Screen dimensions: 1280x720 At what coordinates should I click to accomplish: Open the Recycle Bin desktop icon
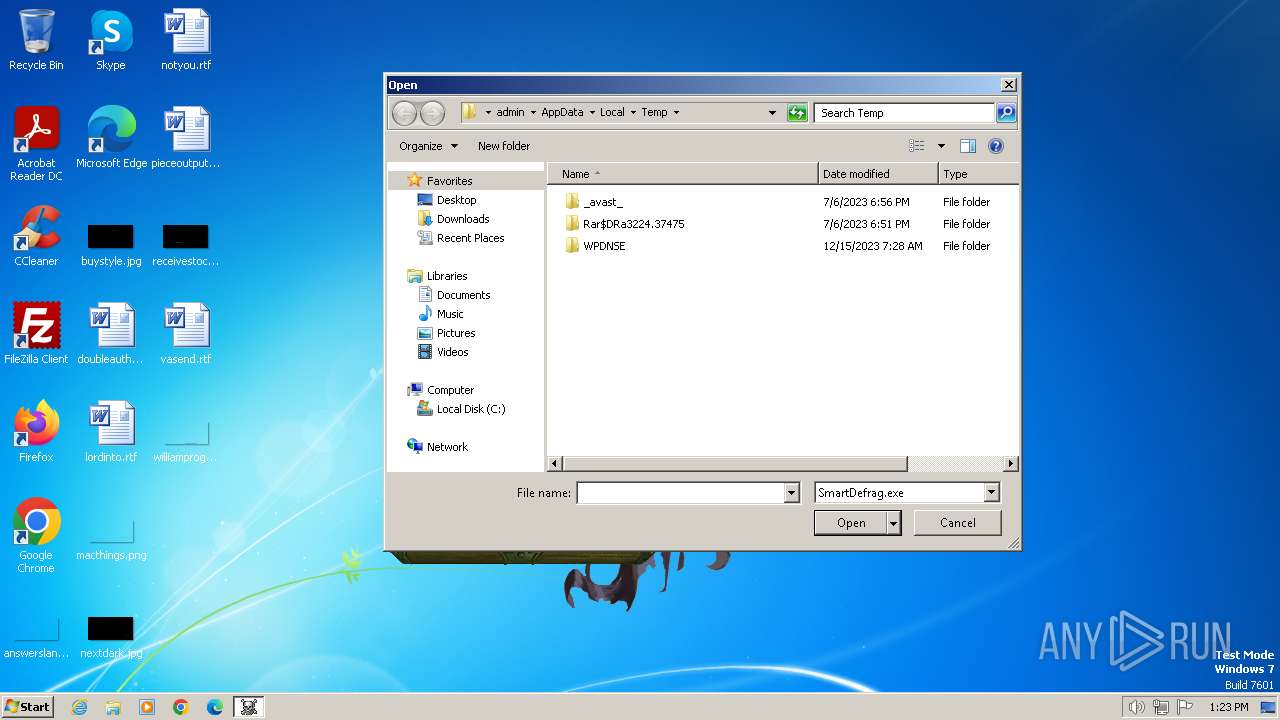(36, 41)
